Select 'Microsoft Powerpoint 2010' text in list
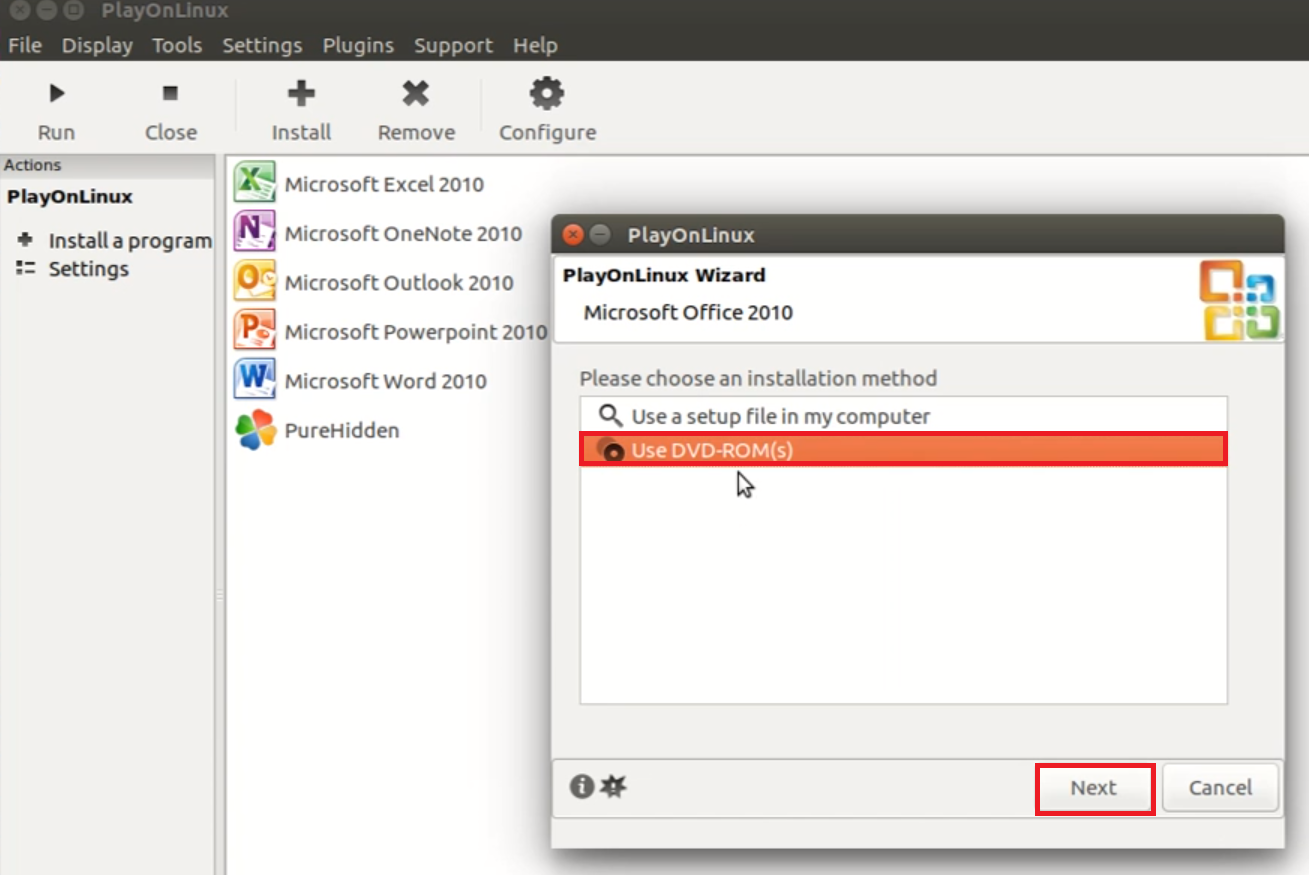Screen dimensions: 1309x875 point(416,331)
